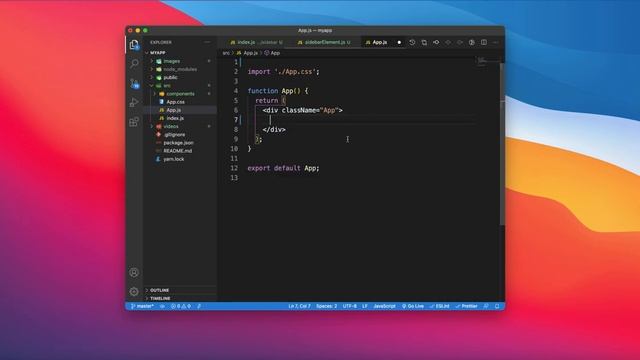Click master branch in status bar
The image size is (640, 360).
click(x=142, y=306)
